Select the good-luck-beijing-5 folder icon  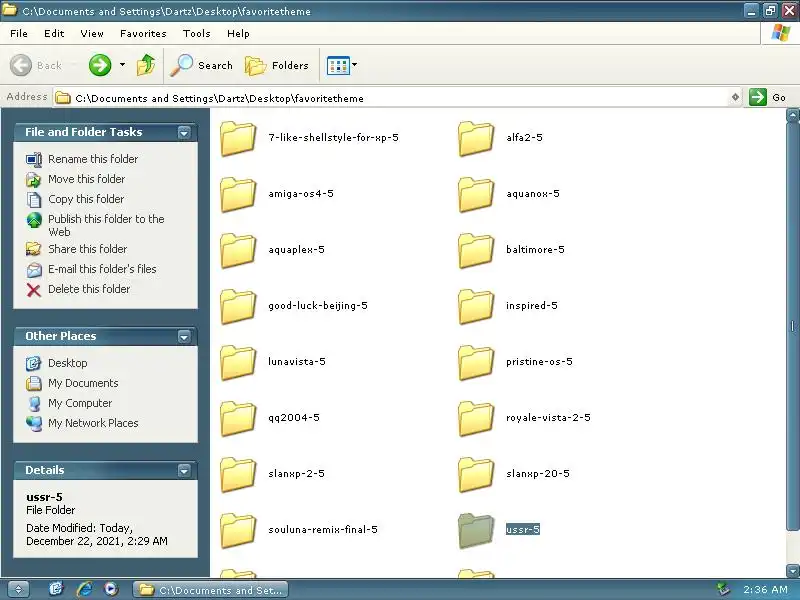[238, 307]
